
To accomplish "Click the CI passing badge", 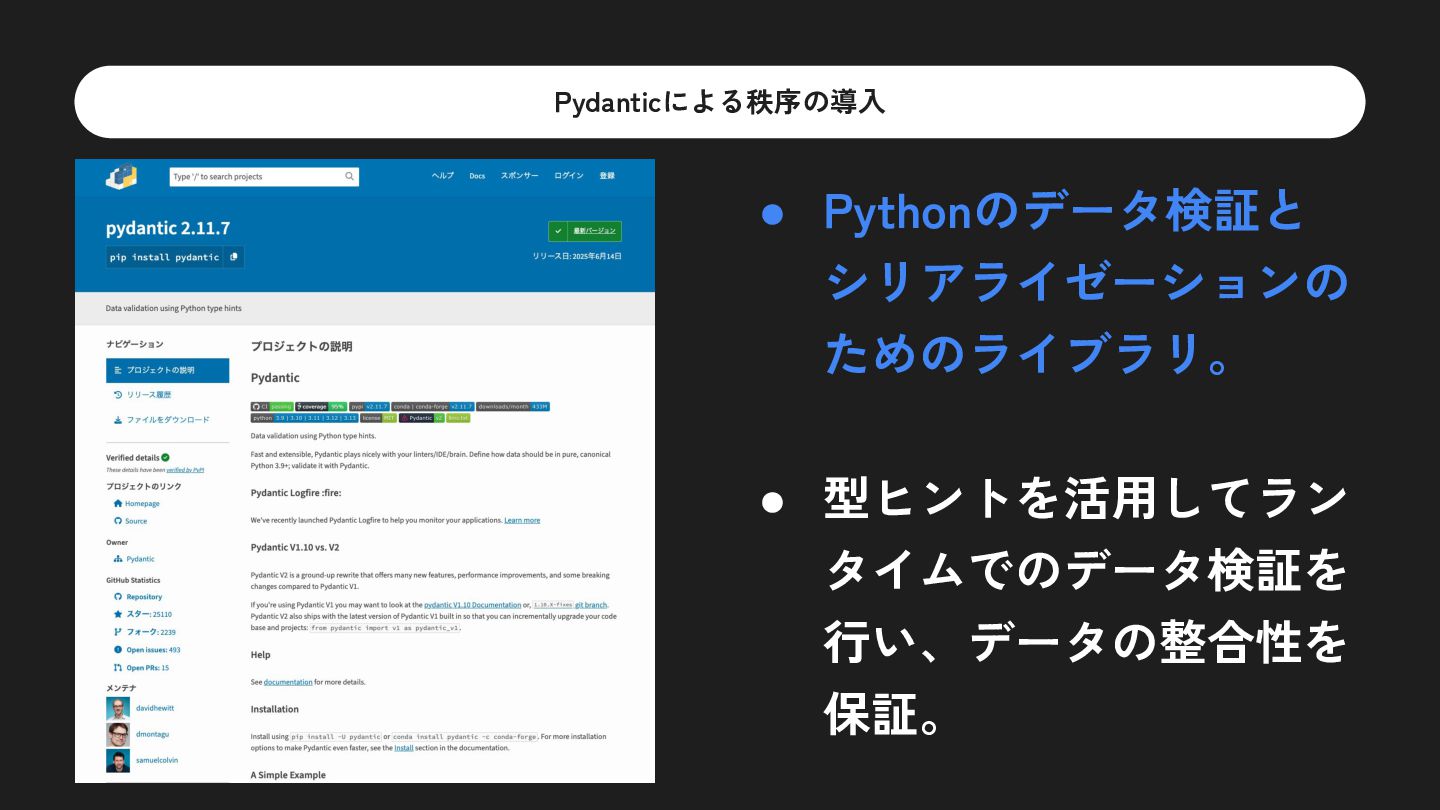I will pos(272,406).
